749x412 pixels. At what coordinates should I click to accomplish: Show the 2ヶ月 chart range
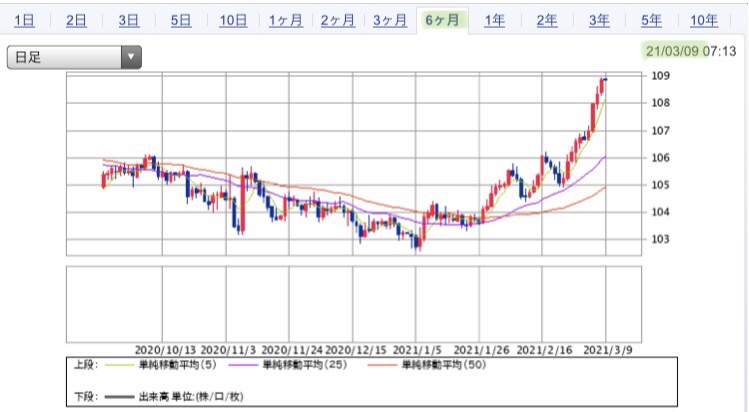338,21
